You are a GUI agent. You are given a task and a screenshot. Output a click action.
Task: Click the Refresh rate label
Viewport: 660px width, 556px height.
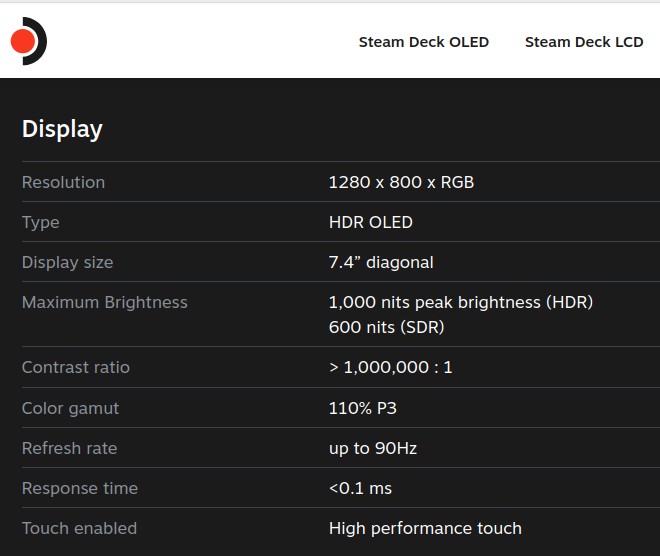pyautogui.click(x=69, y=448)
